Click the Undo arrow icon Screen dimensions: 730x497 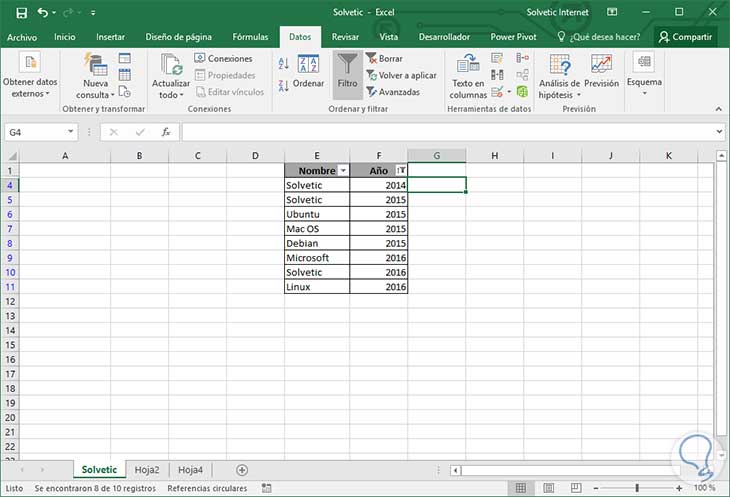click(43, 13)
